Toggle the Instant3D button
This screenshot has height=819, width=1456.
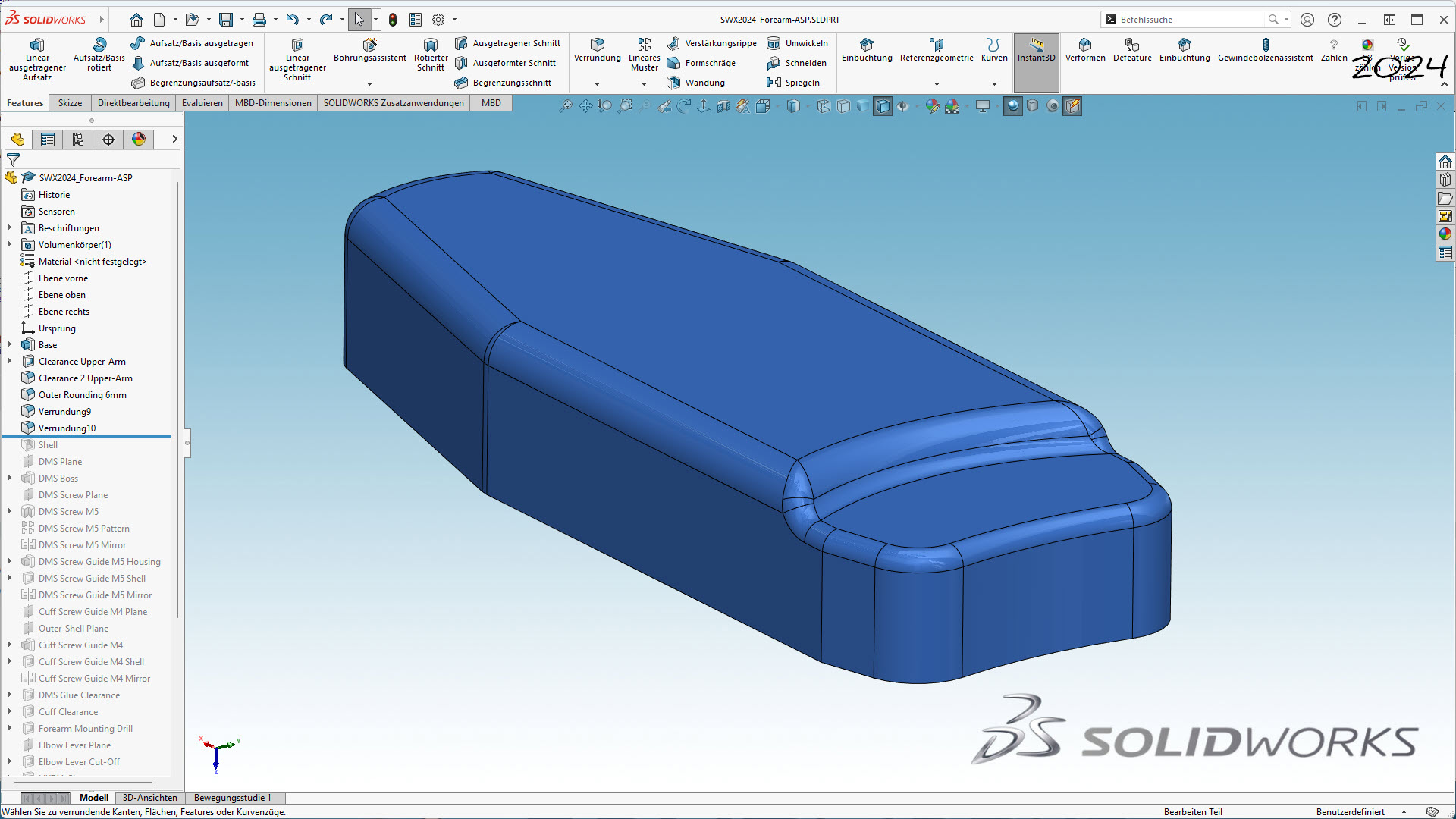pos(1036,50)
